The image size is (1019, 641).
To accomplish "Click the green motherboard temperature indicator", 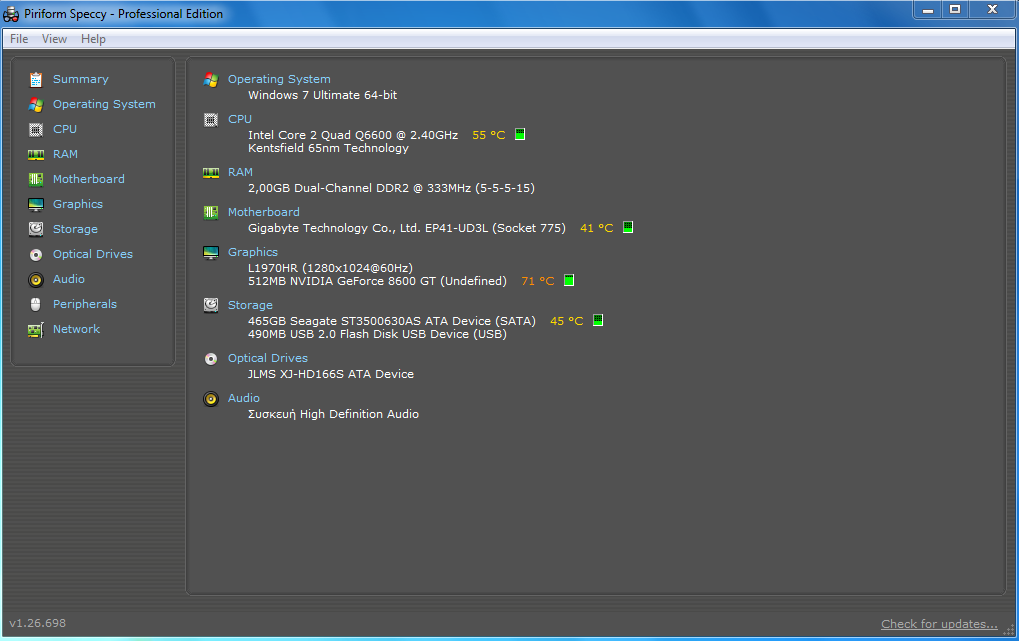I will pos(628,228).
